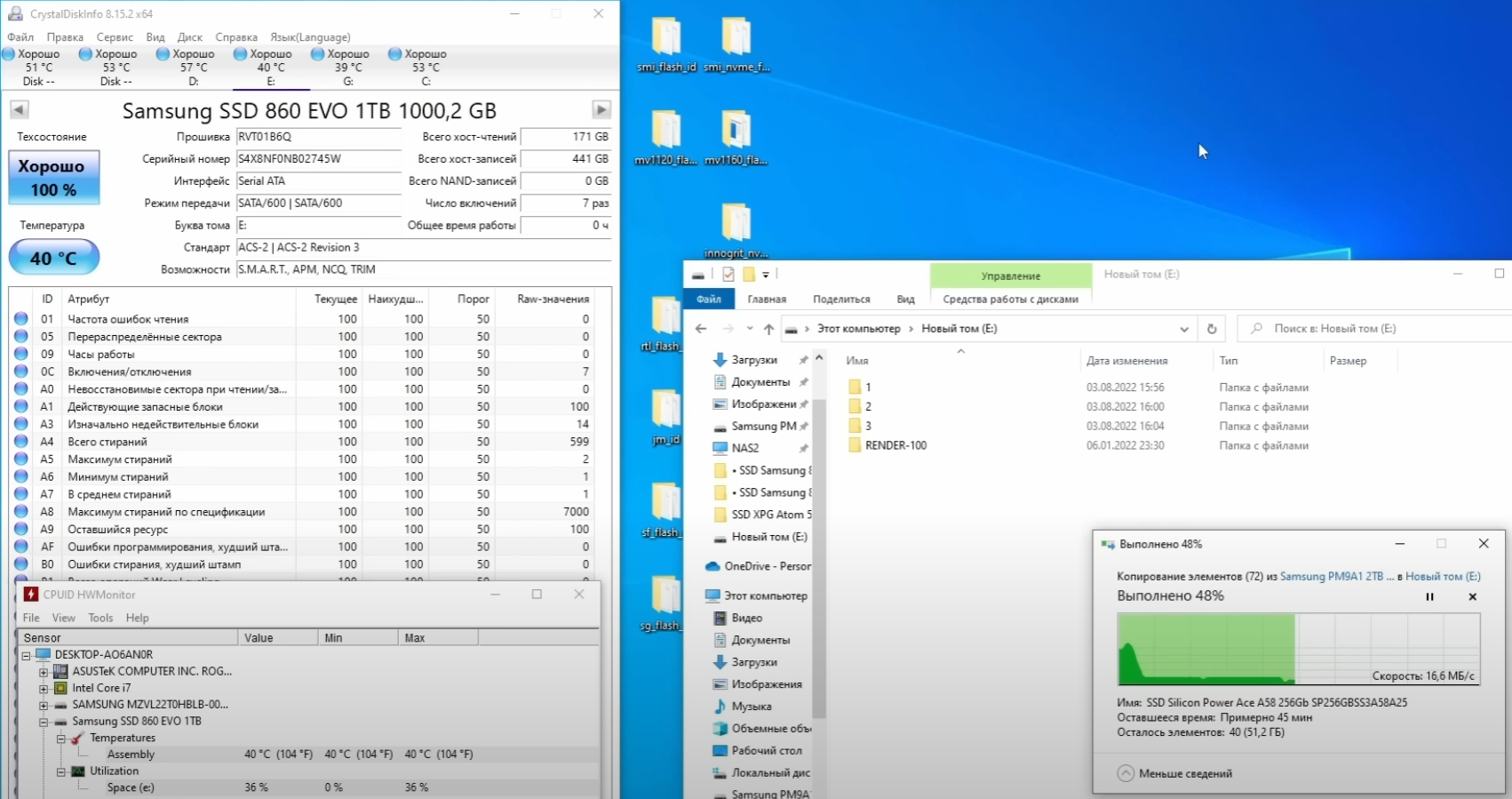Open the Правка menu in CrystalDiskInfo
The image size is (1512, 799).
point(65,37)
